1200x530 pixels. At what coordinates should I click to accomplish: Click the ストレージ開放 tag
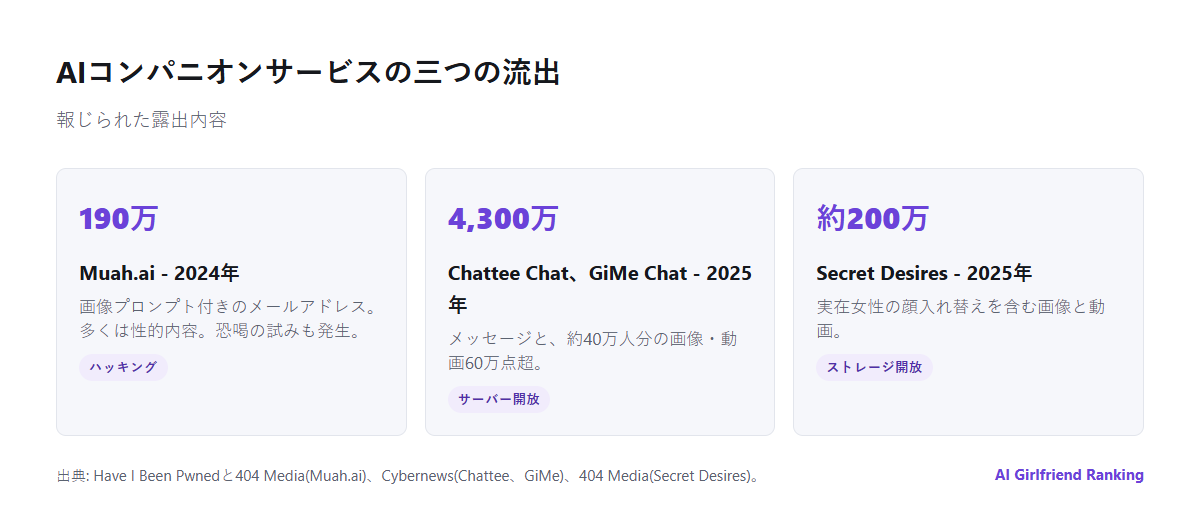pyautogui.click(x=875, y=367)
